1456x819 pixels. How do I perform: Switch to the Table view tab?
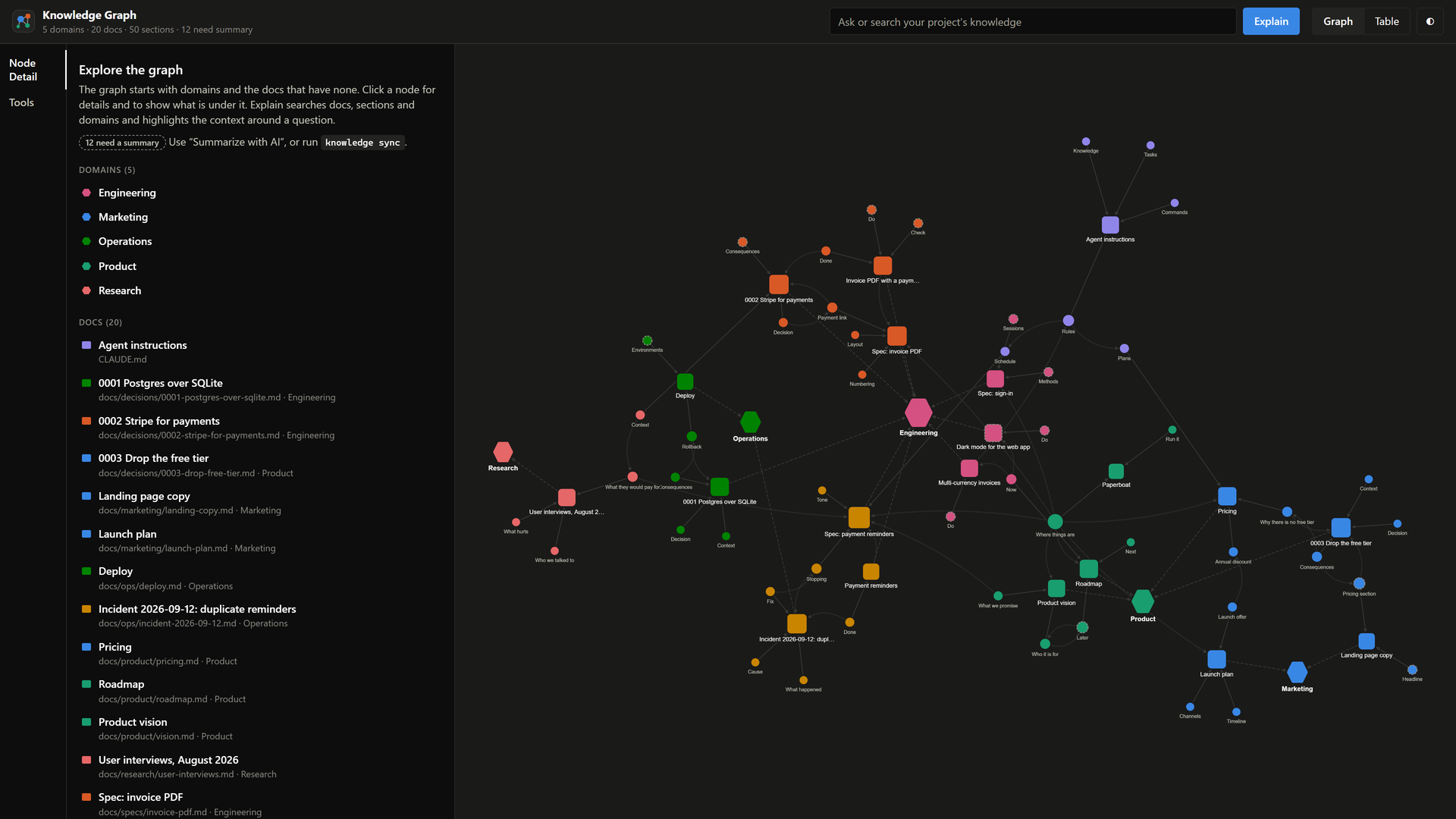(1386, 21)
